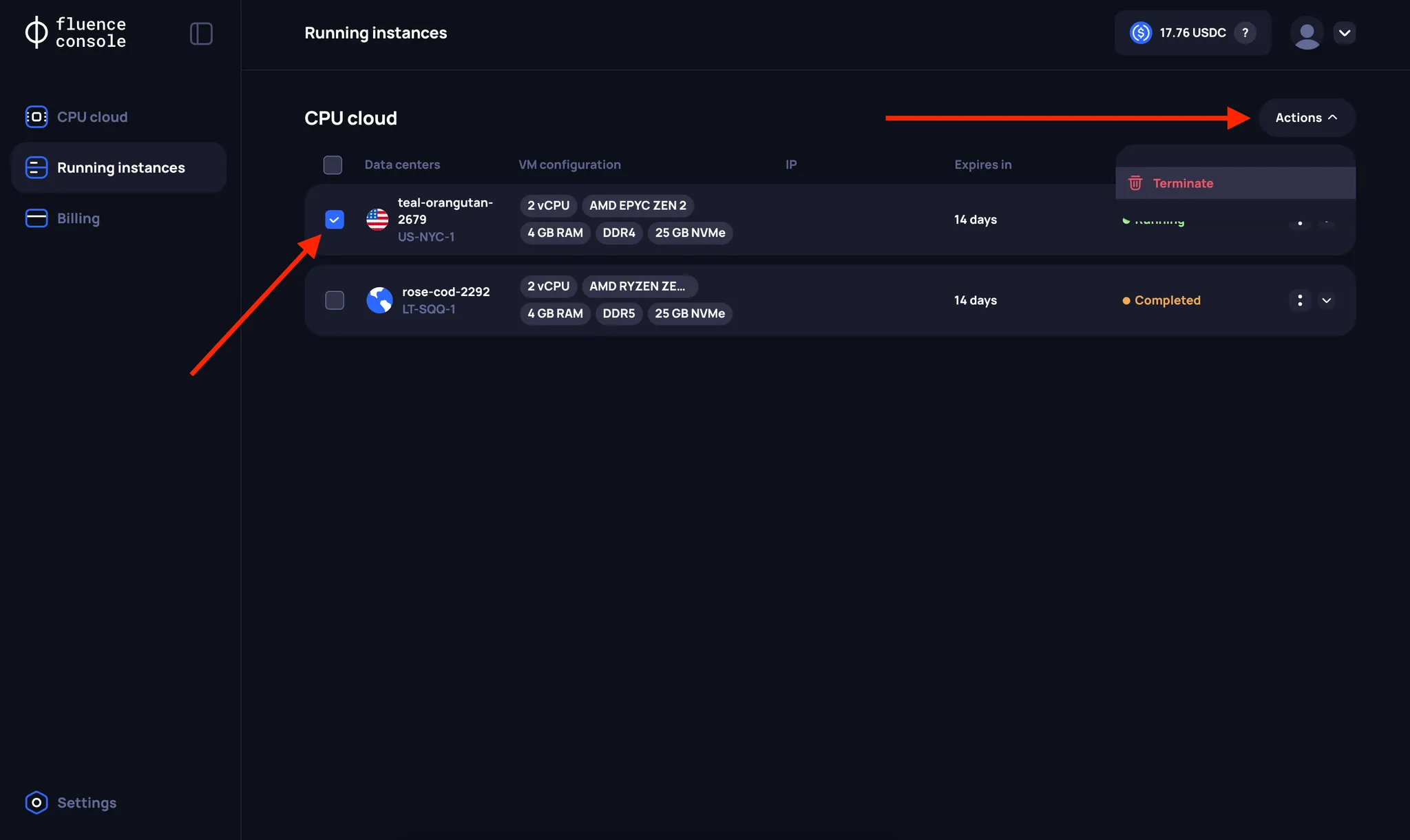
Task: Expand details for the rose-cod-2292 row
Action: pyautogui.click(x=1326, y=300)
